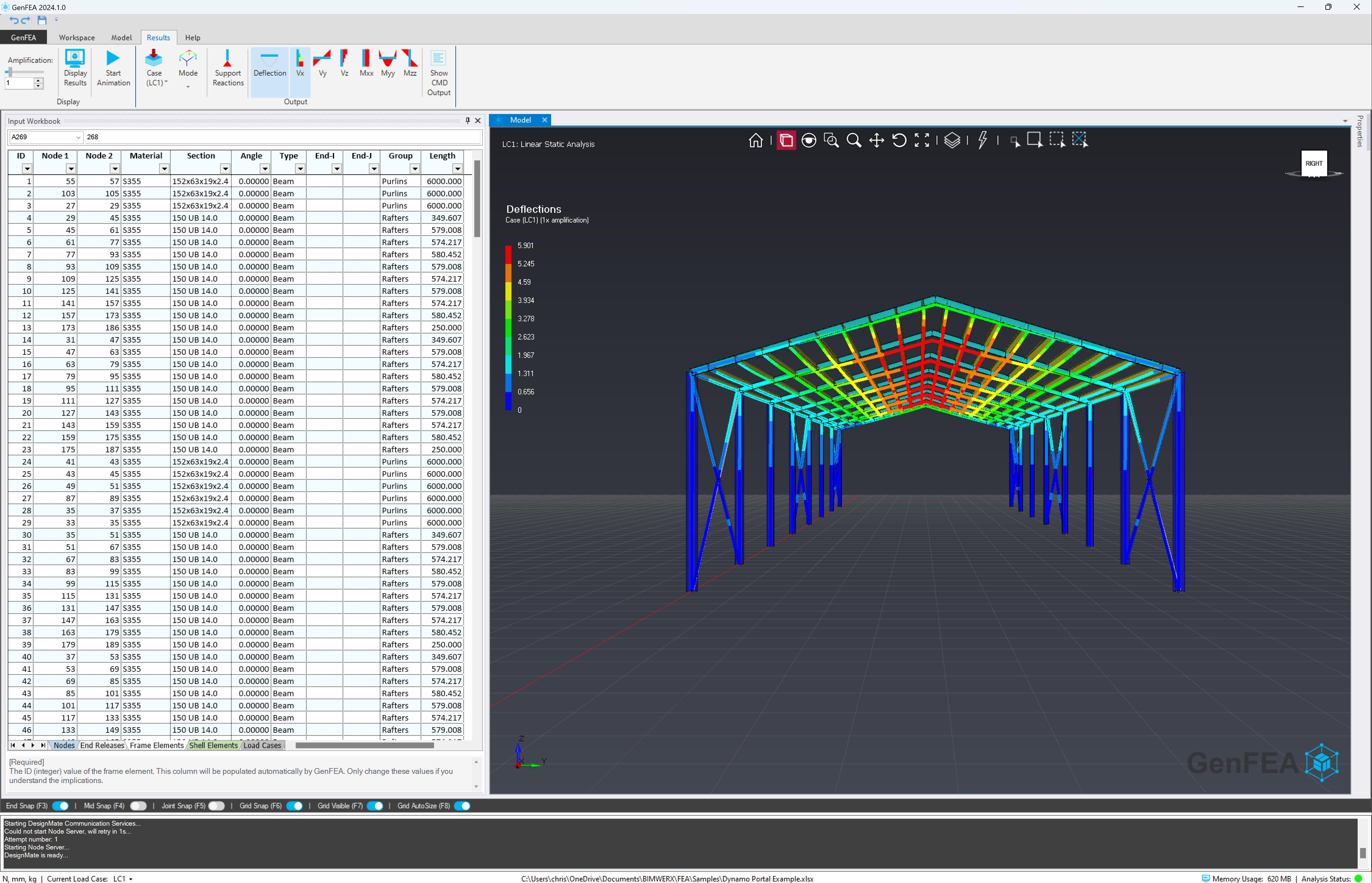Switch to the Model ribbon tab
Viewport: 1372px width, 883px height.
[x=121, y=37]
